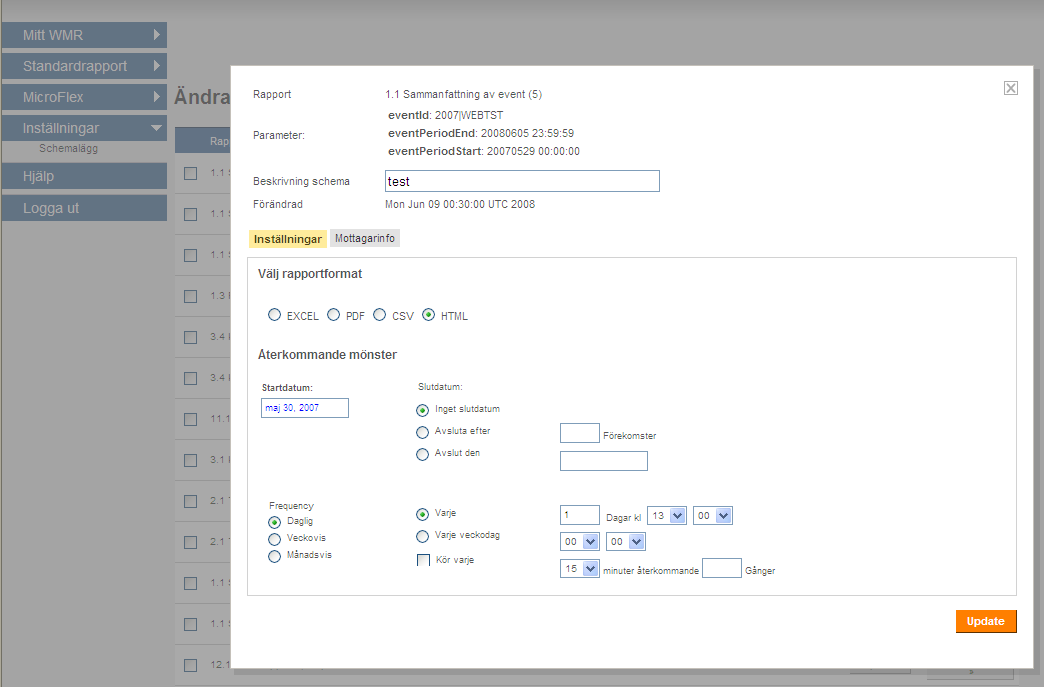Screen dimensions: 1044x687
Task: Select Månadsvis frequency
Action: click(274, 557)
